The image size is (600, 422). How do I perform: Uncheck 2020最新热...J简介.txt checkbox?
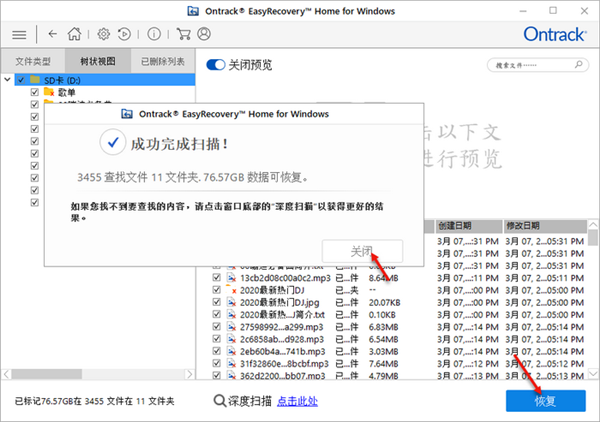pyautogui.click(x=217, y=314)
